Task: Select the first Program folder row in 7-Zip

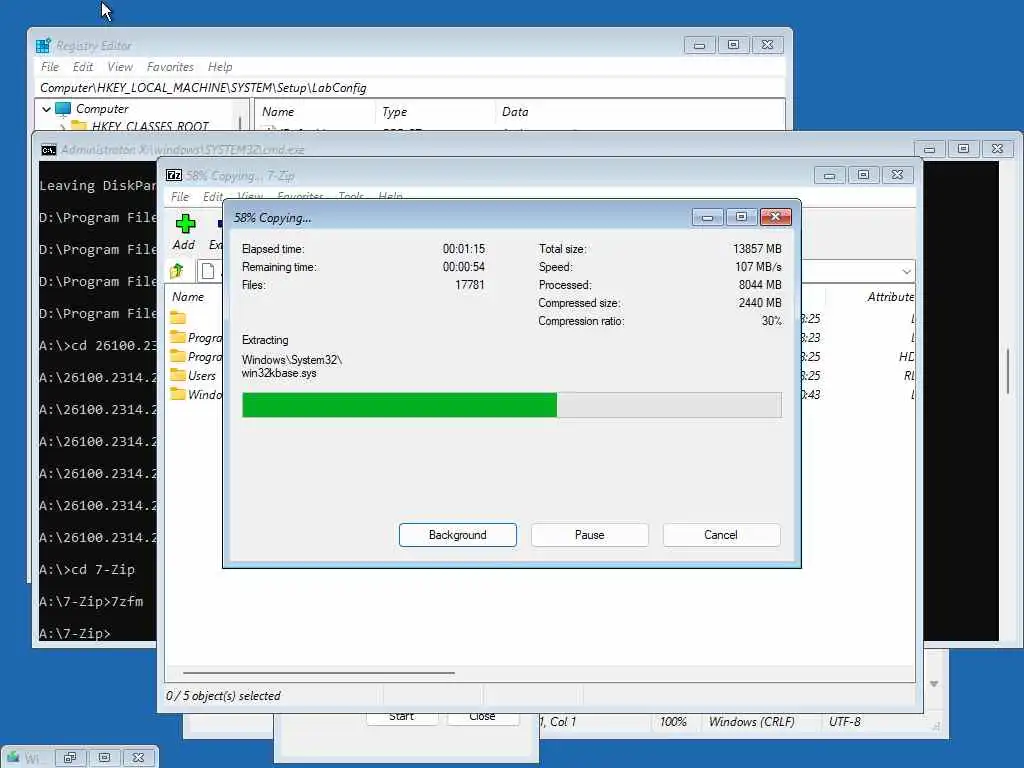Action: (195, 338)
